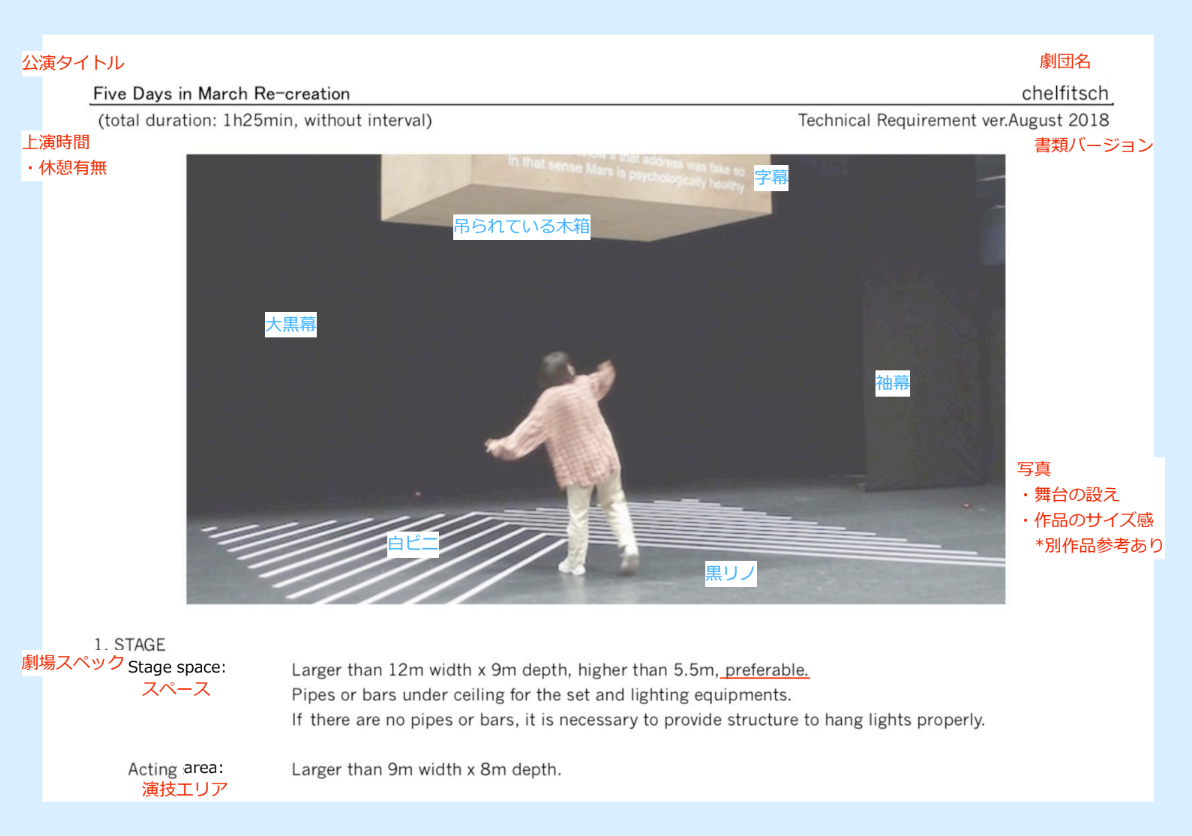This screenshot has height=836, width=1192.
Task: Click the red-underlined word preferable
Action: (x=767, y=669)
